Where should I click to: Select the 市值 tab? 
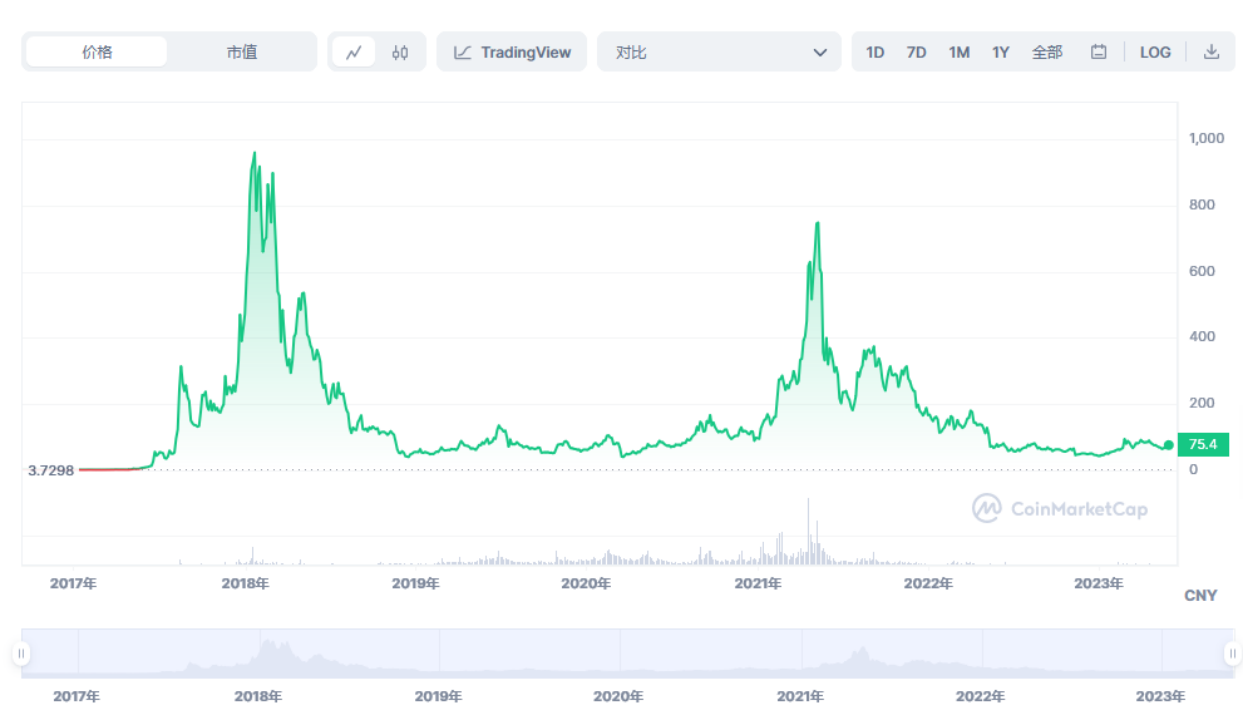pyautogui.click(x=241, y=52)
